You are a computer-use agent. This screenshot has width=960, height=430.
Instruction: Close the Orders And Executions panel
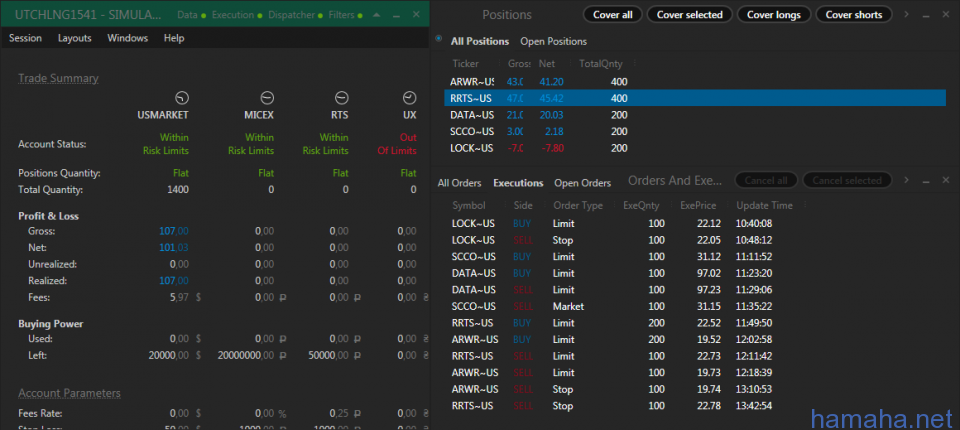(946, 180)
